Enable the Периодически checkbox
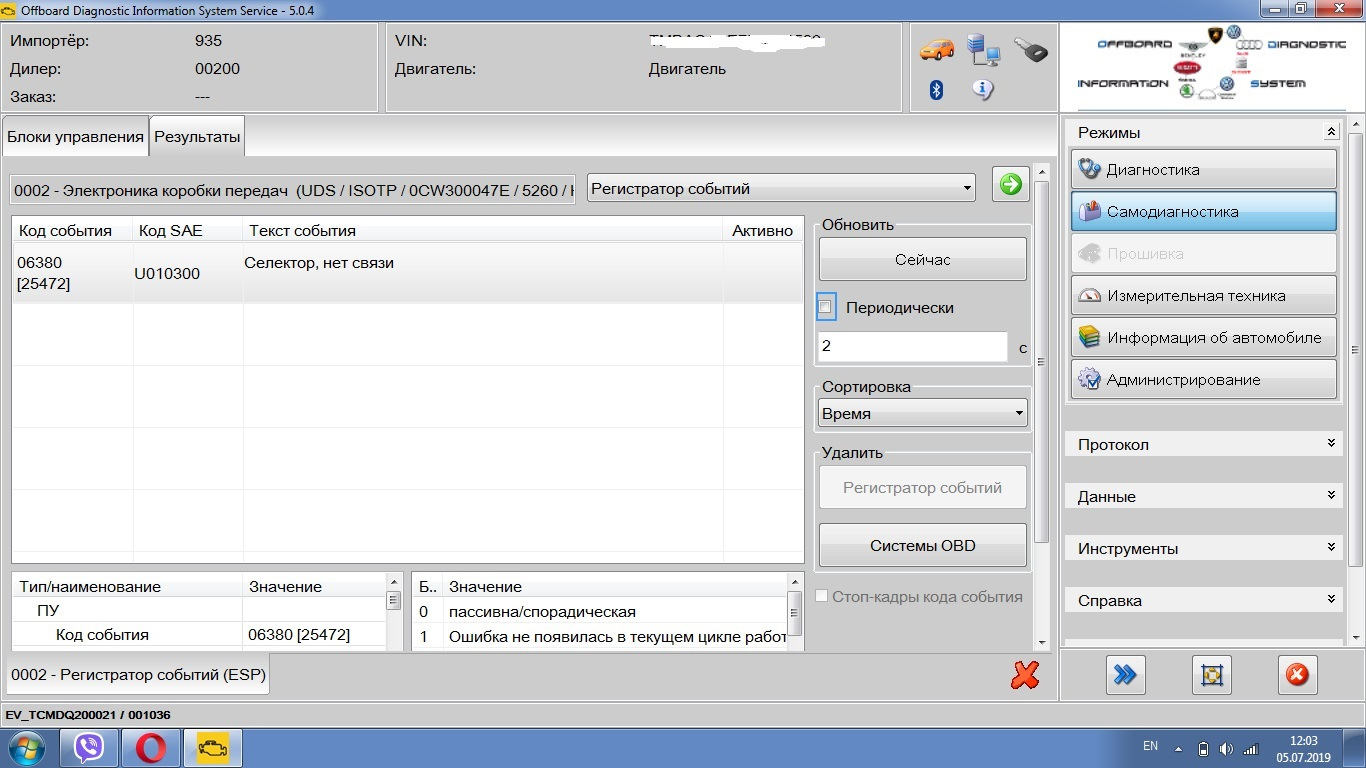This screenshot has height=768, width=1366. click(x=826, y=308)
